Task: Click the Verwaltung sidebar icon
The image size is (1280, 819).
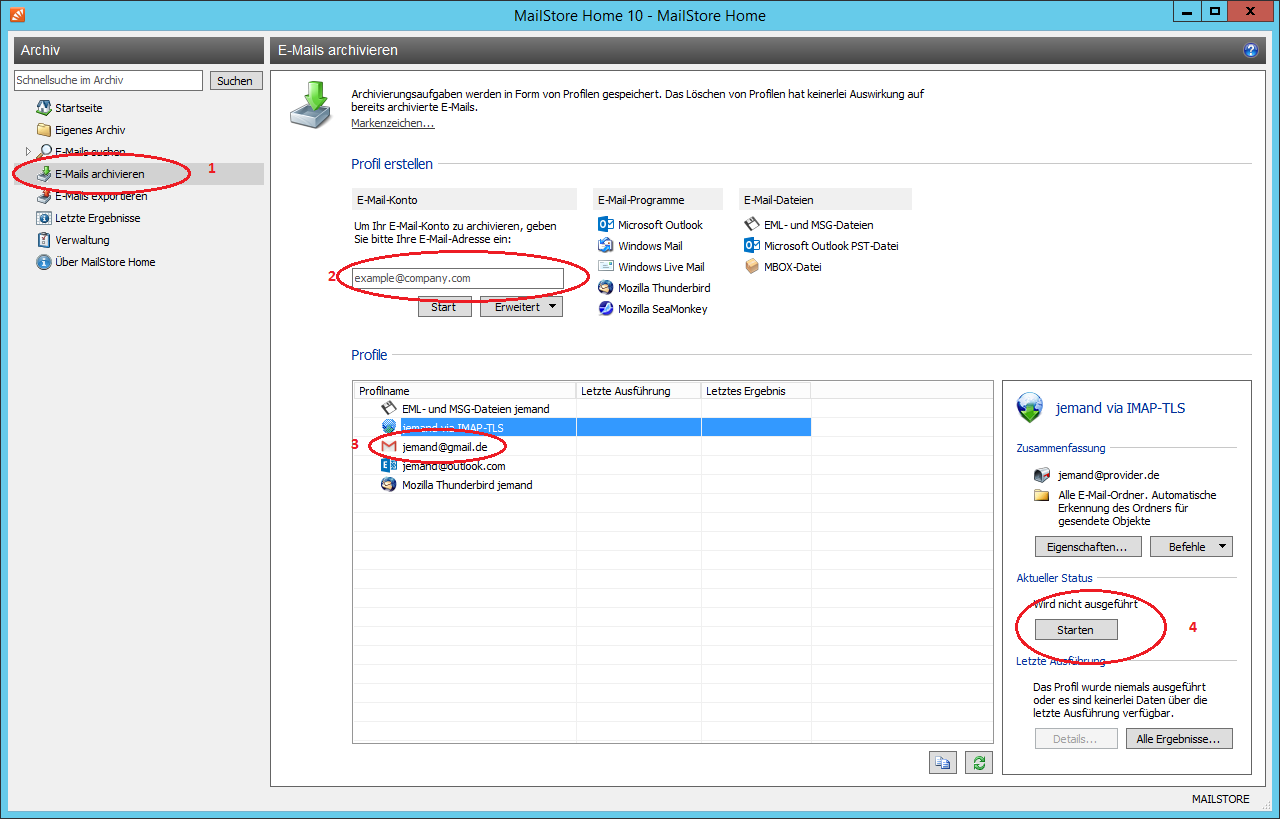Action: point(44,240)
